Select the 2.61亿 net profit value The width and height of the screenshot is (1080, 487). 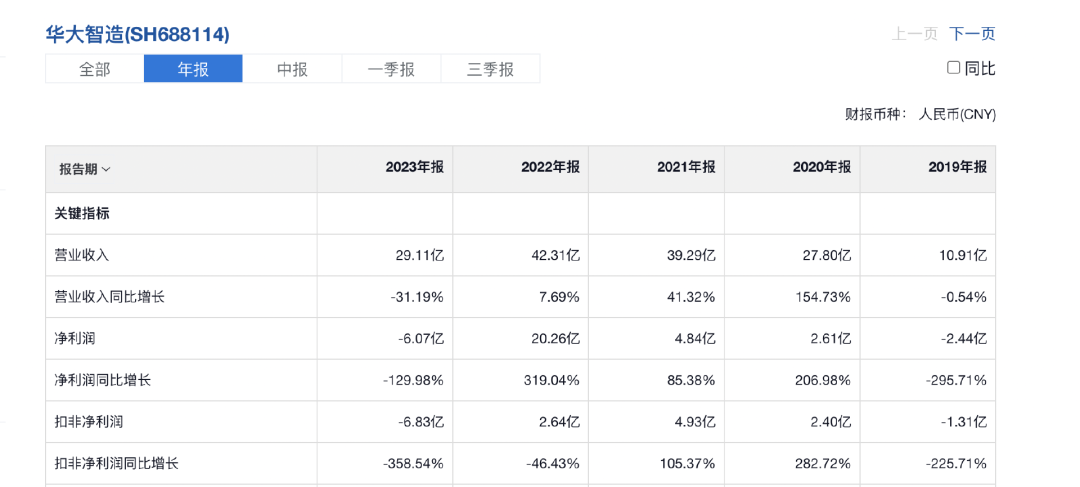[x=832, y=338]
